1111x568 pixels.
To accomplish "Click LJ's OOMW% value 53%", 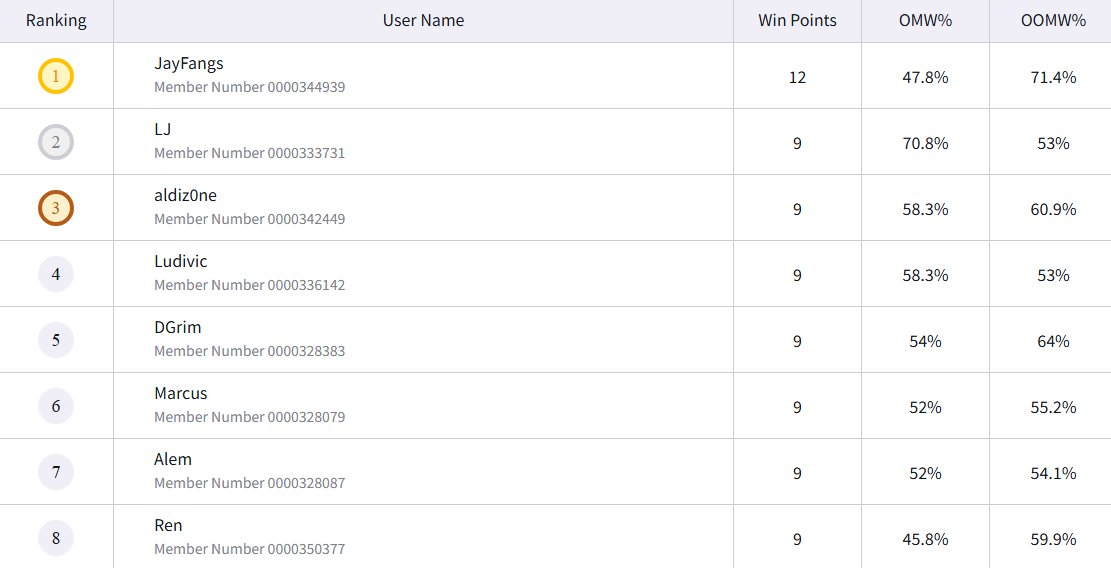I will pyautogui.click(x=1053, y=142).
